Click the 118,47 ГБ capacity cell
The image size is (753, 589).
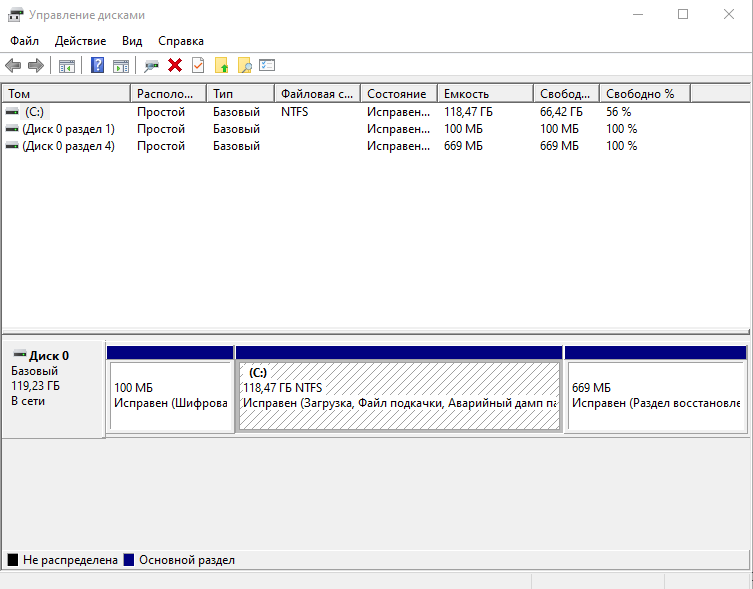click(468, 112)
